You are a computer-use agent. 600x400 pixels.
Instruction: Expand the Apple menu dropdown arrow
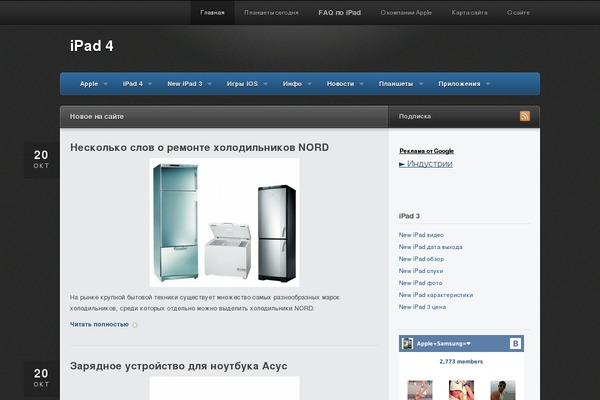point(106,84)
